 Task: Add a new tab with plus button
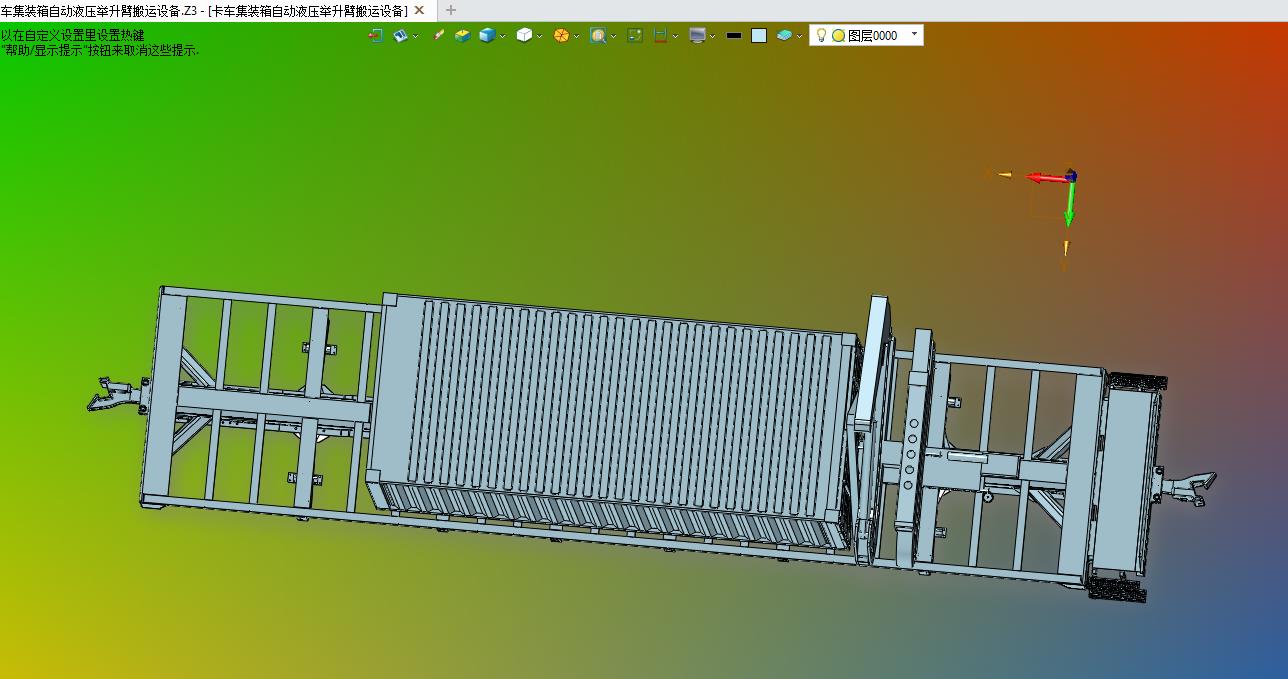click(451, 10)
